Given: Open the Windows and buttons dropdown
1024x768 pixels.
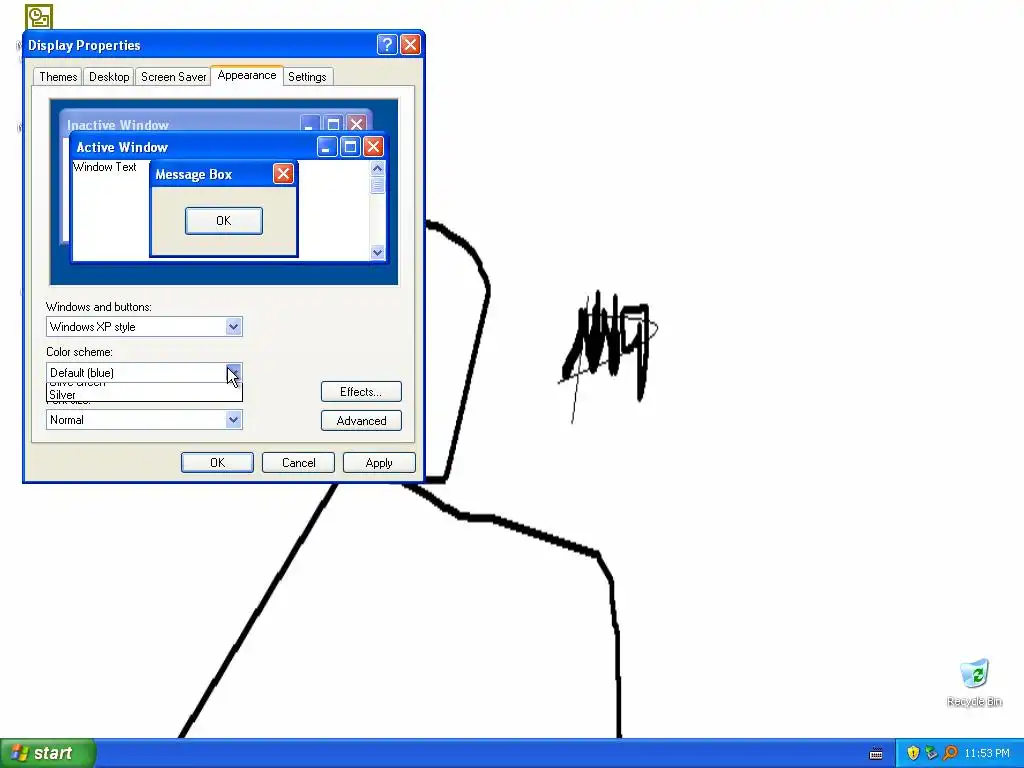Looking at the screenshot, I should click(234, 327).
